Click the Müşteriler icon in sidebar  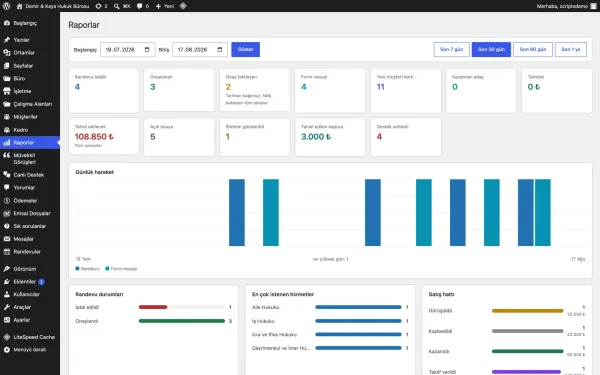(7, 117)
